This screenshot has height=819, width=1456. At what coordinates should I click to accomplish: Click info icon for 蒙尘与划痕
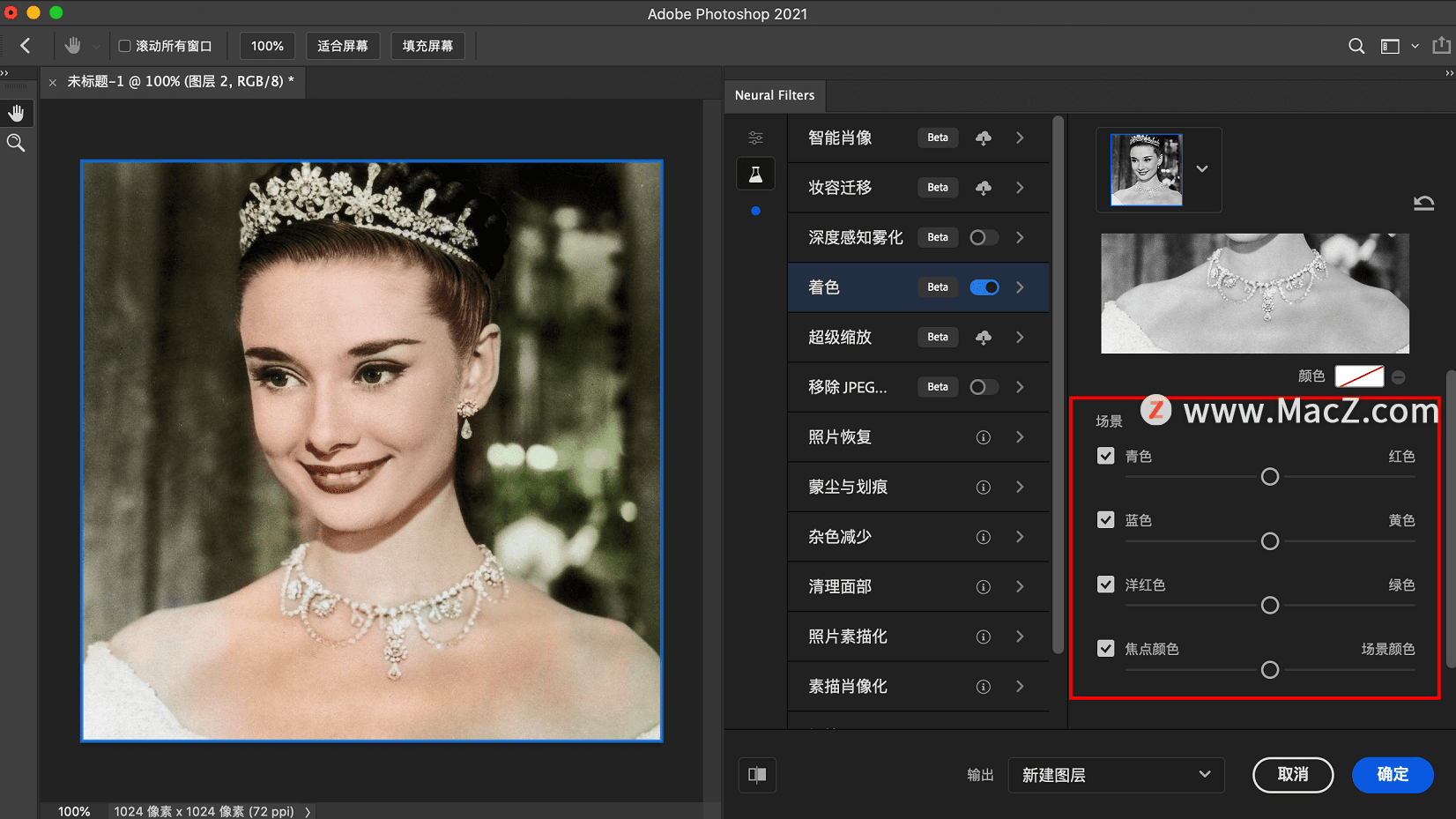[984, 488]
